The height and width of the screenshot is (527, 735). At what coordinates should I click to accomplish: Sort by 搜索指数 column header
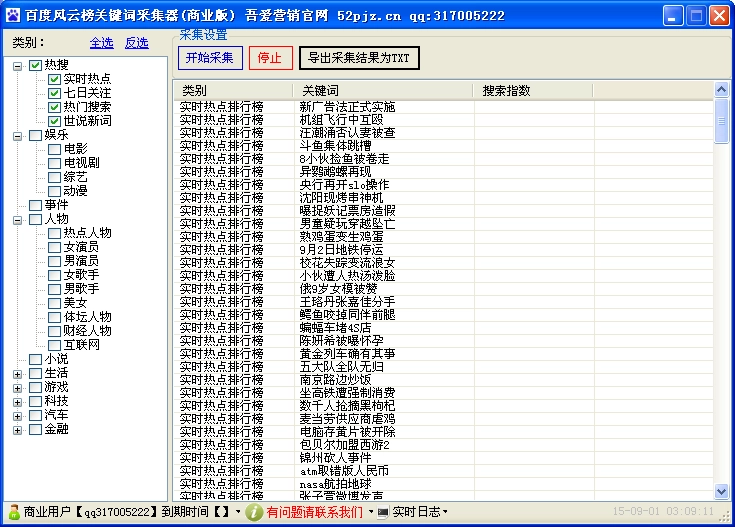(x=533, y=90)
